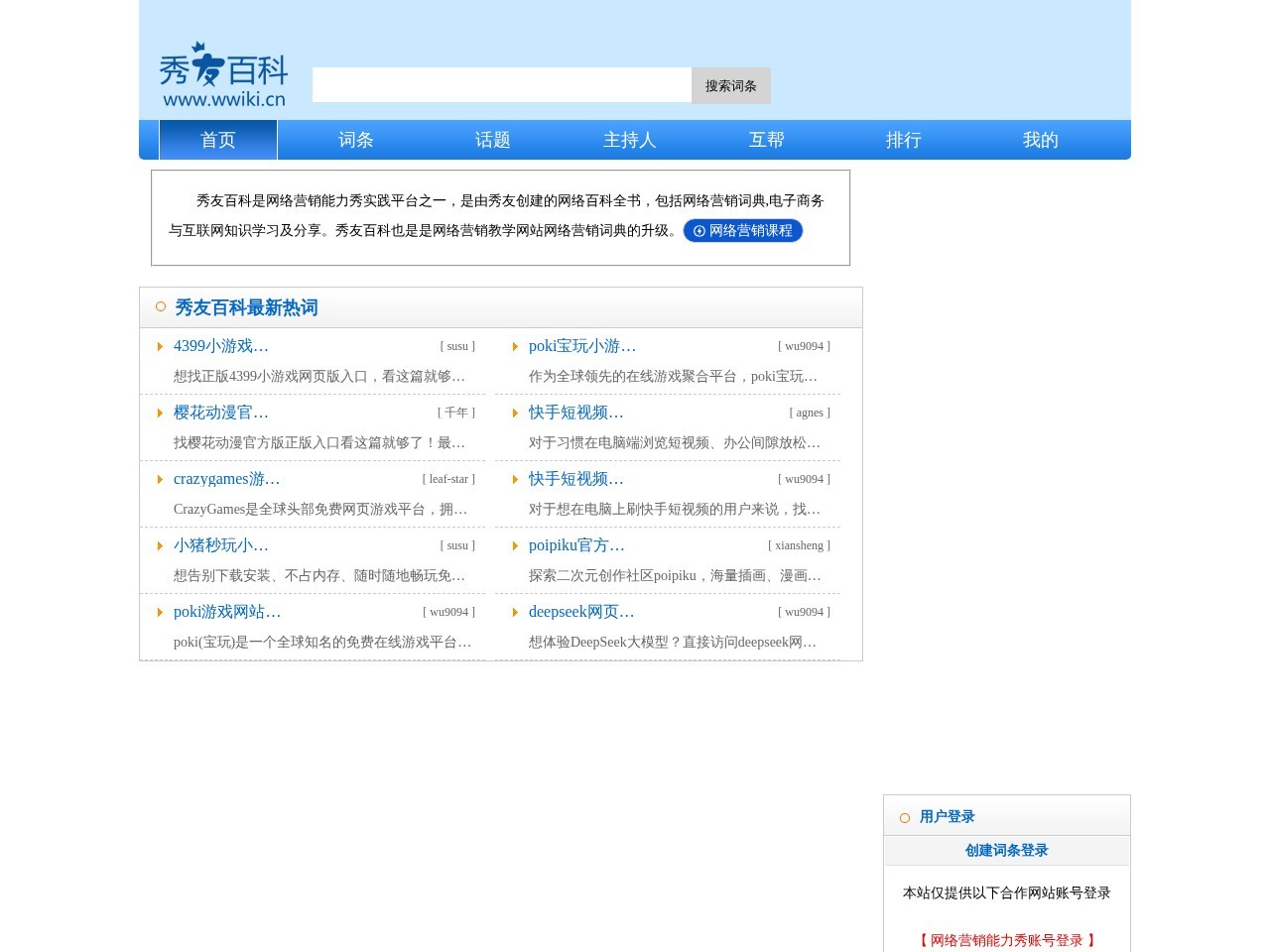This screenshot has height=952, width=1270.
Task: Click the arrow icon beside poki宝玩小游 entry
Action: tap(515, 346)
